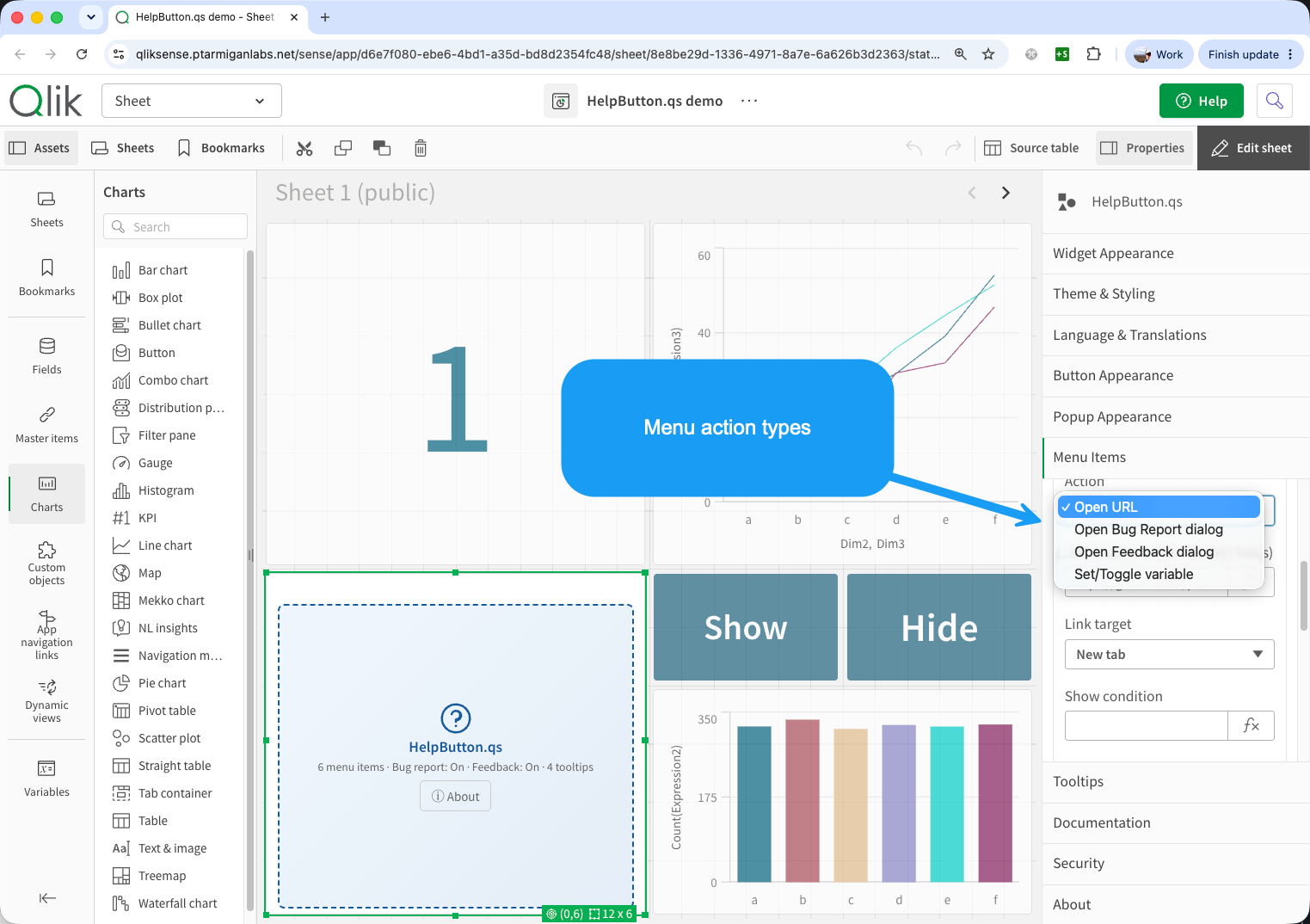Open the Bookmarks toolbar tab
The image size is (1310, 924).
click(x=221, y=148)
